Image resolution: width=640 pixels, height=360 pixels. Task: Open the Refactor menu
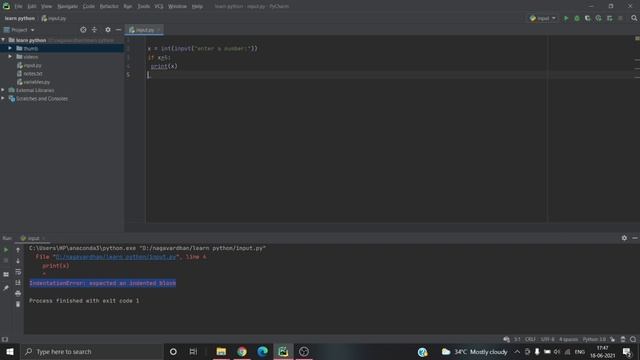(109, 7)
